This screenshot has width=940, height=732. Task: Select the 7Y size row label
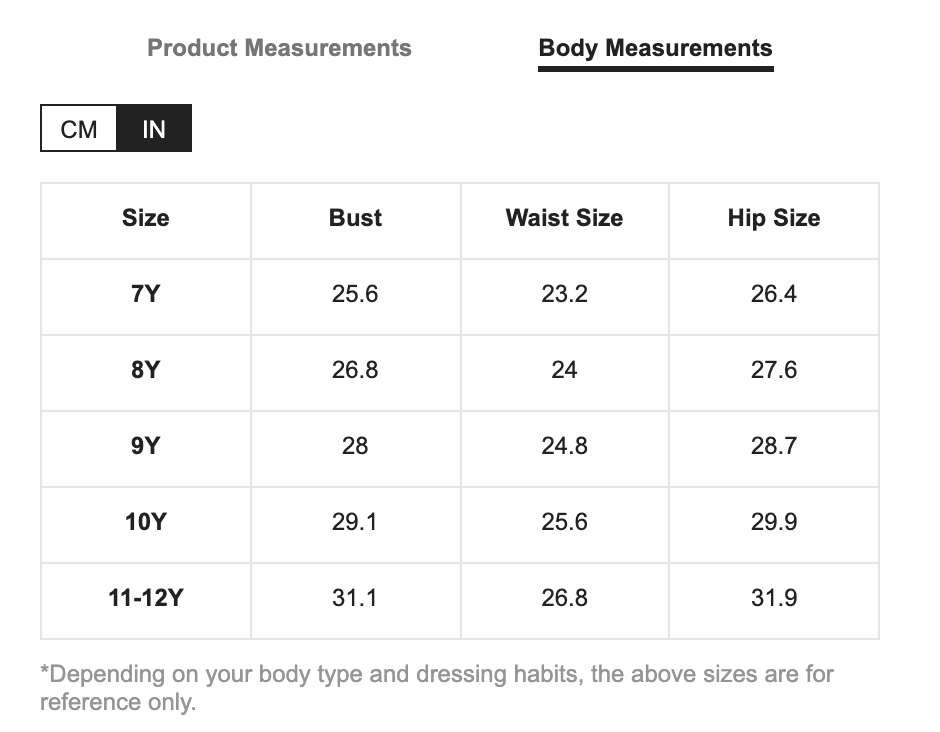[x=146, y=294]
